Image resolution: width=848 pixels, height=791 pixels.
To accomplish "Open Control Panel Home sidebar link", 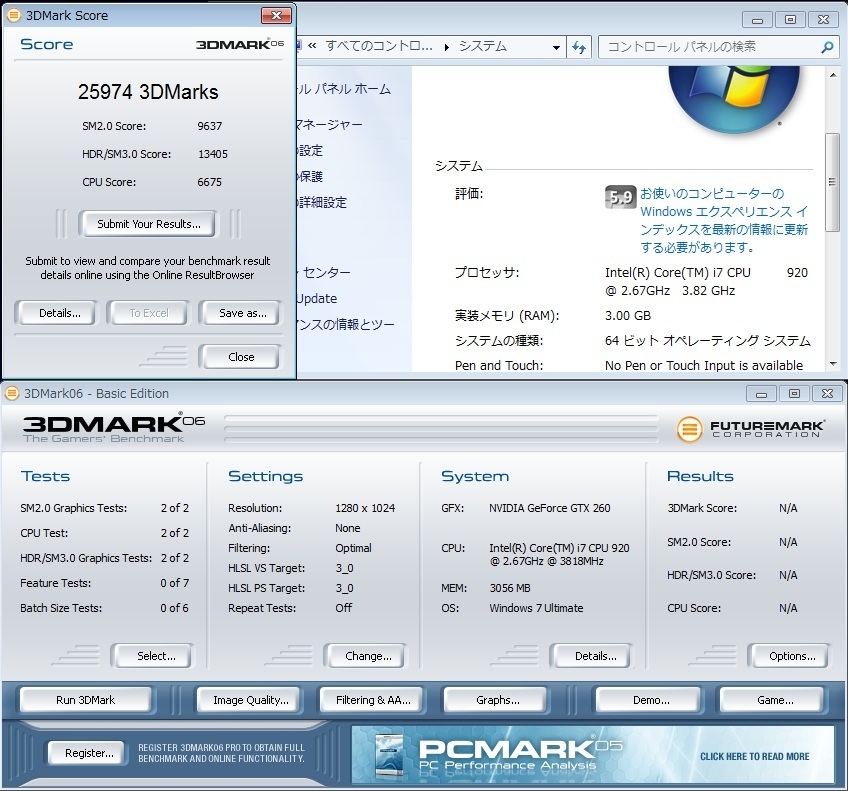I will (344, 89).
